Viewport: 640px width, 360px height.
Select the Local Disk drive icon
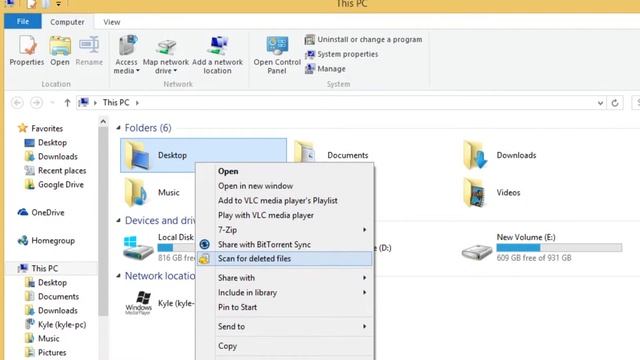pos(138,248)
